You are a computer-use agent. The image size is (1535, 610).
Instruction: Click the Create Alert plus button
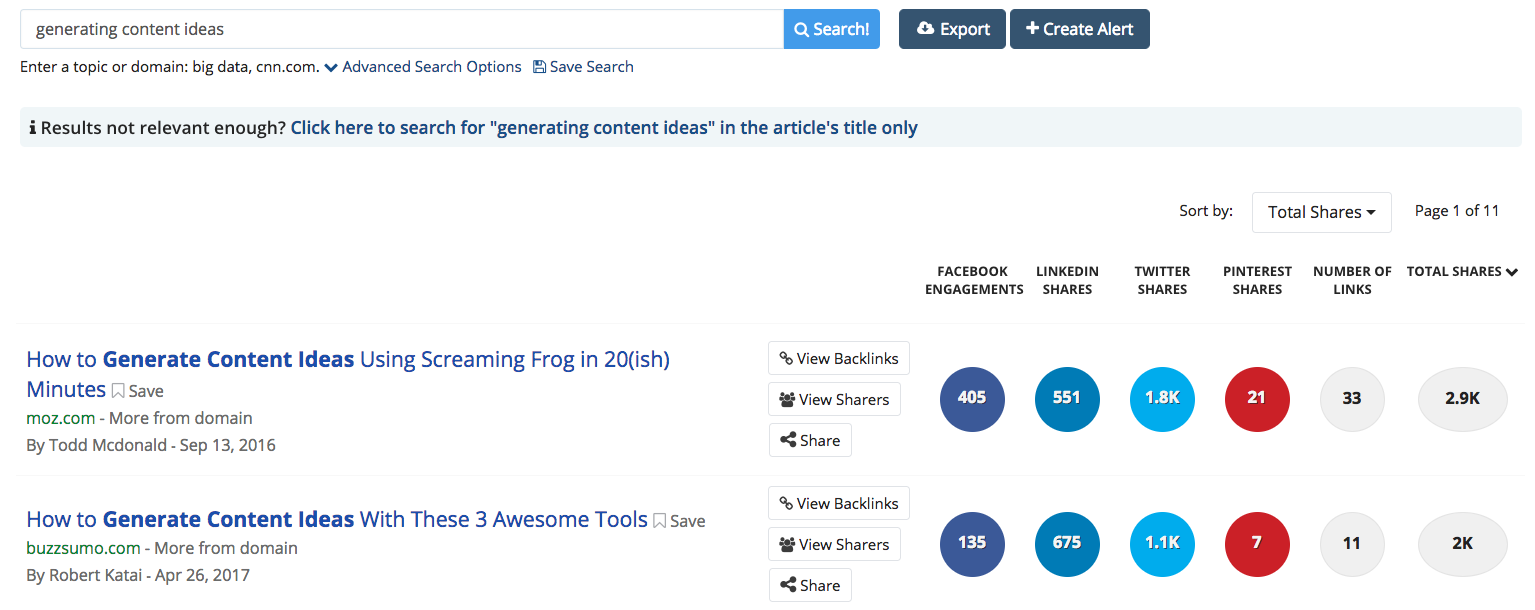[1079, 29]
